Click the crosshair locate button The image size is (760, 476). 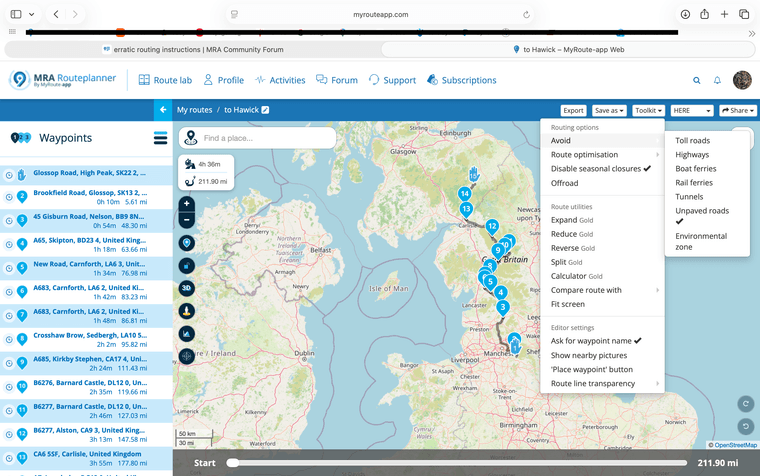(x=187, y=356)
